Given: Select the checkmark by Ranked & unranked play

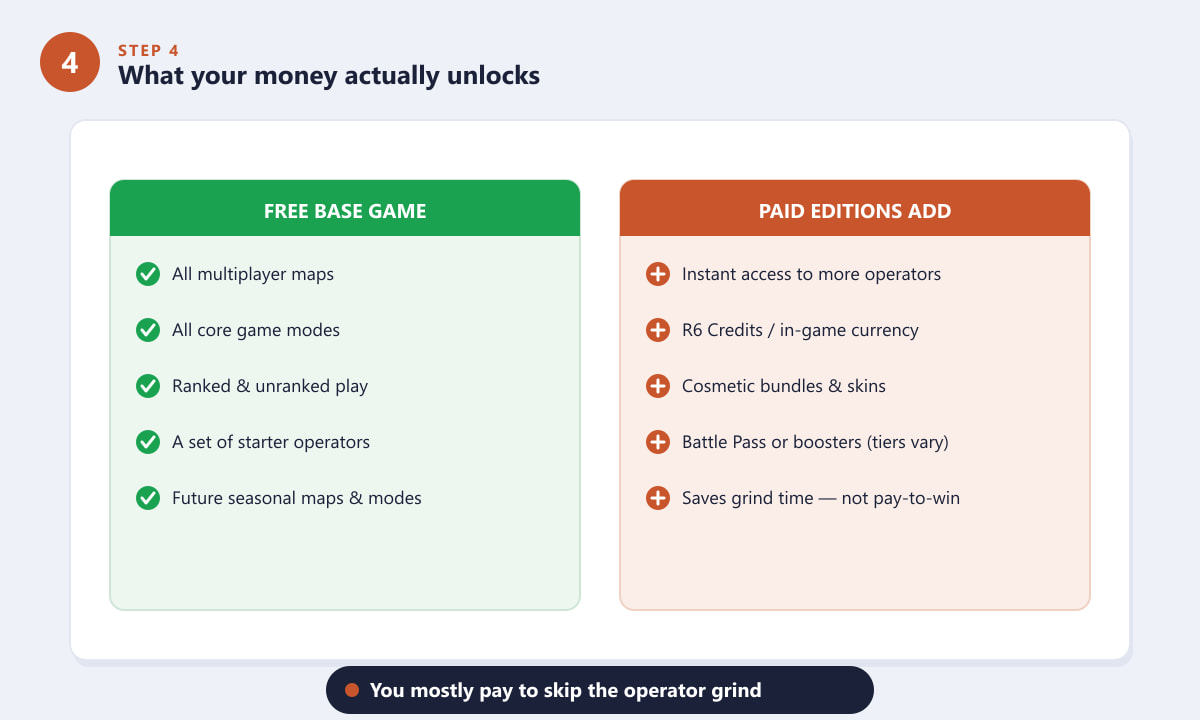Looking at the screenshot, I should pos(148,386).
